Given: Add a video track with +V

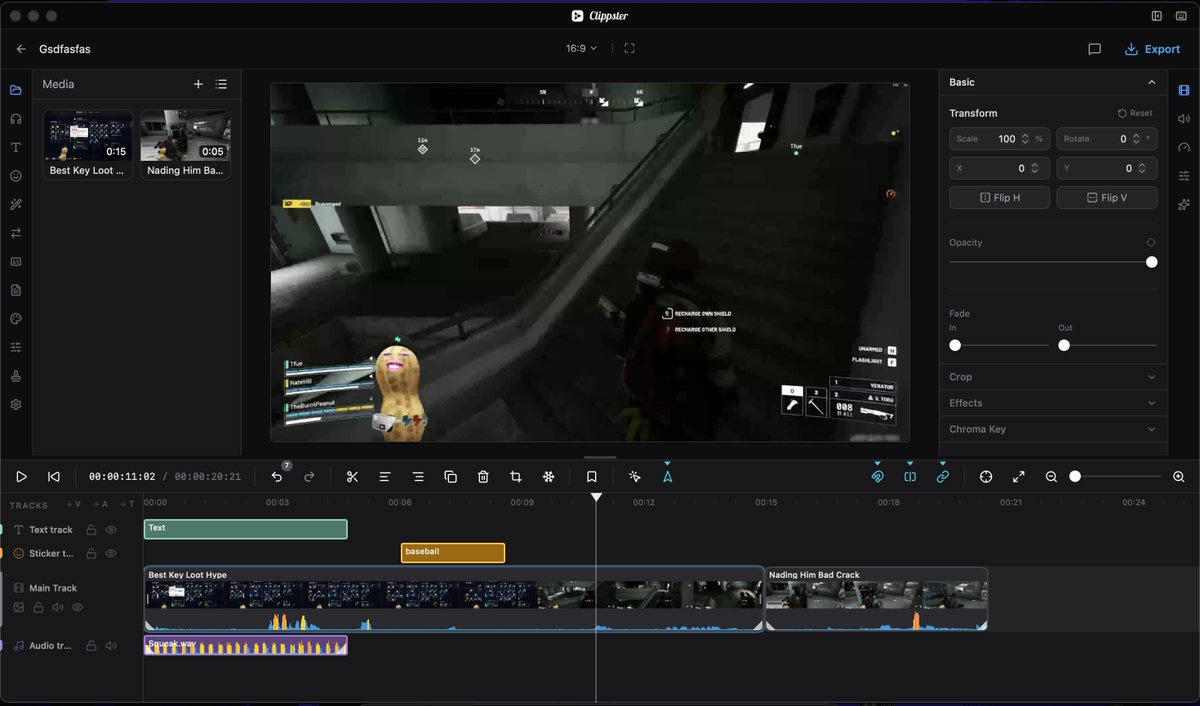Looking at the screenshot, I should (x=73, y=505).
